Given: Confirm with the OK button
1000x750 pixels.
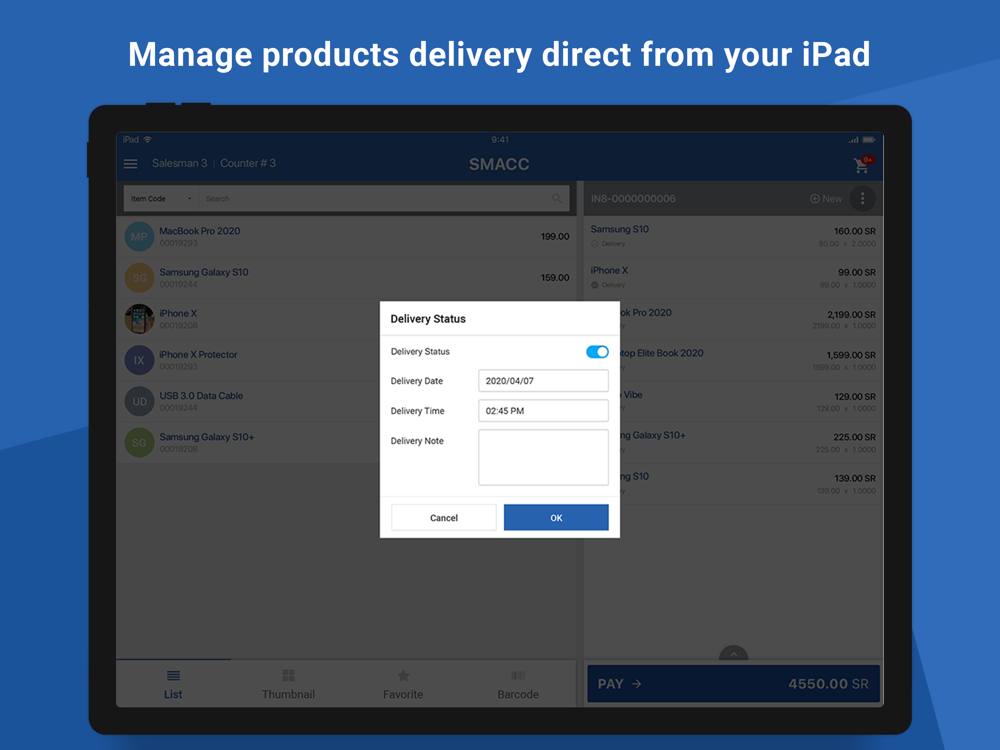Looking at the screenshot, I should coord(556,517).
